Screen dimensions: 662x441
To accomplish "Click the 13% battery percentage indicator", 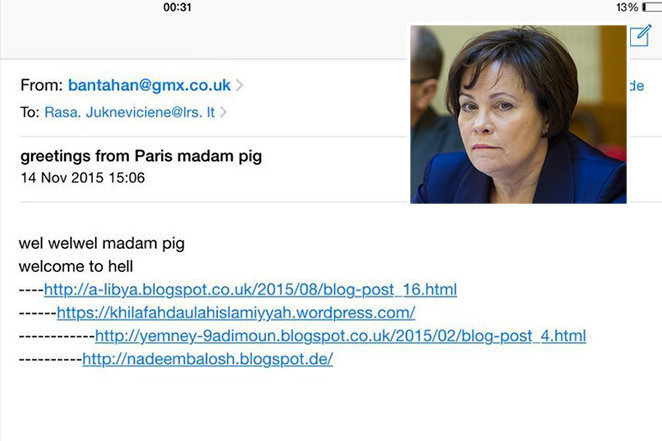I will pos(627,7).
